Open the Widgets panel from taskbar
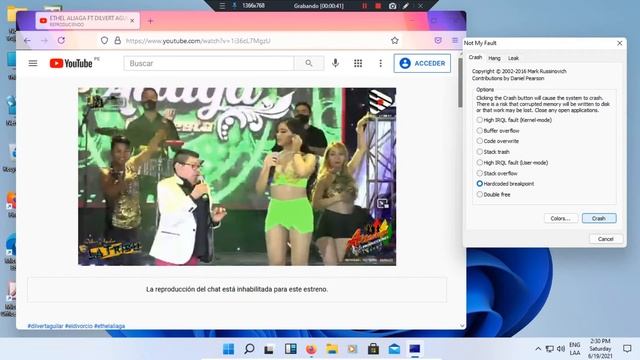The height and width of the screenshot is (360, 640). tap(291, 349)
